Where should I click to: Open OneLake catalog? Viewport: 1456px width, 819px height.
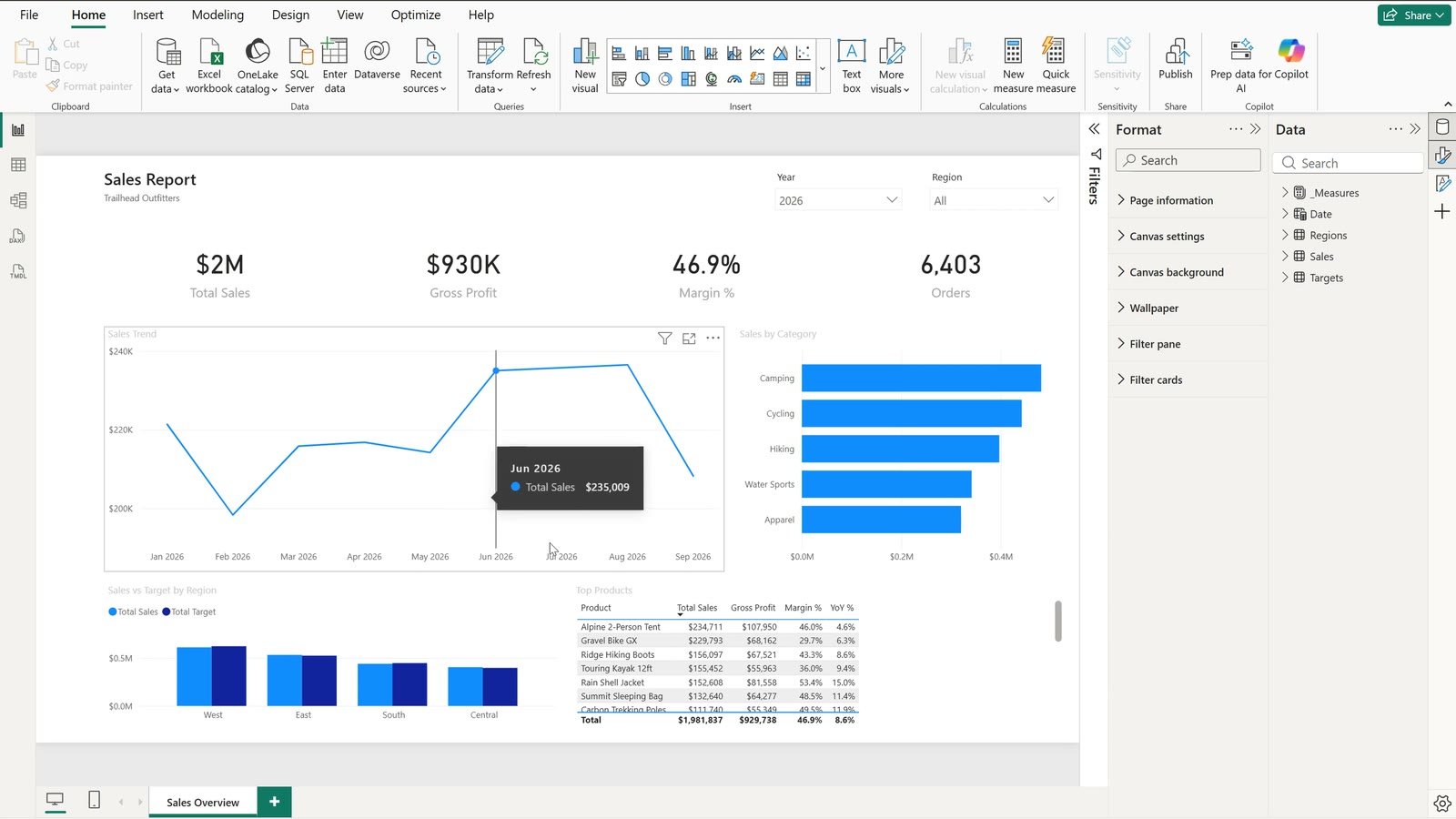point(258,66)
